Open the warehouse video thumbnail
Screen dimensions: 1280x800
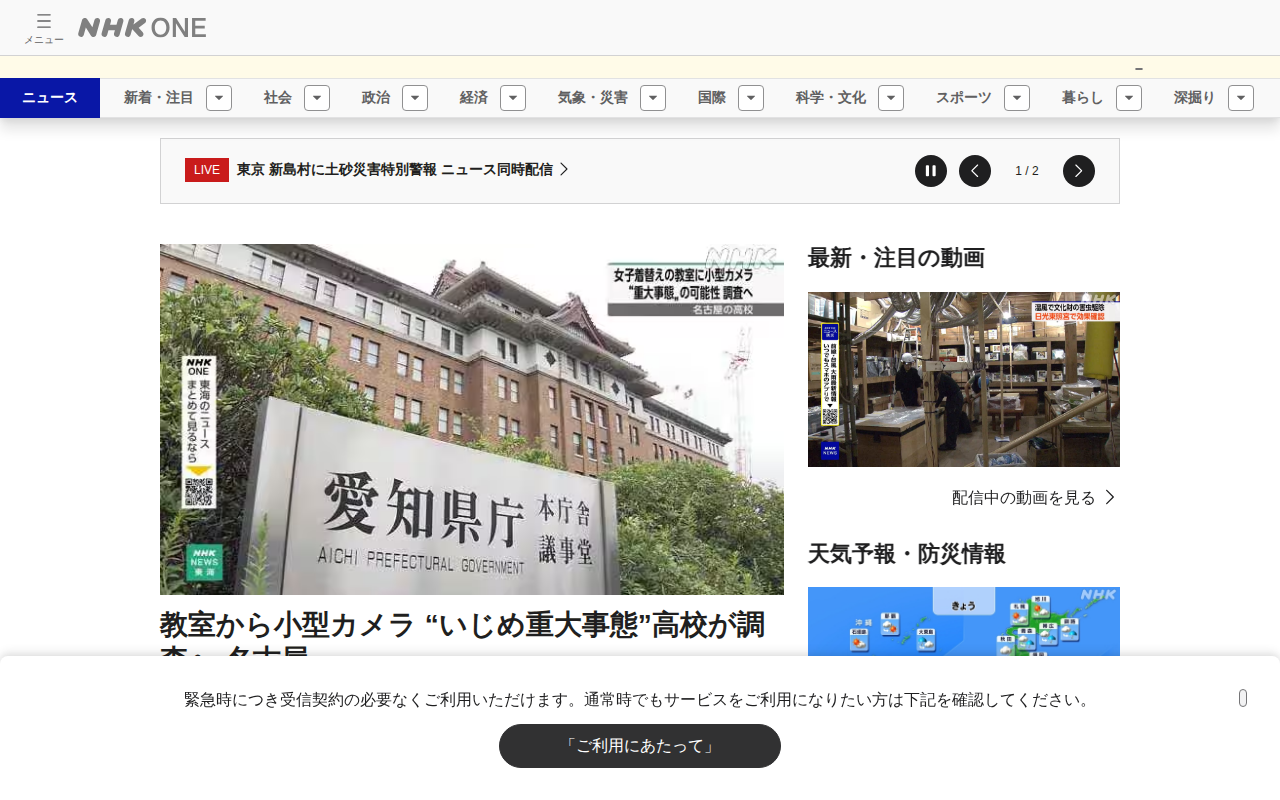pos(964,379)
